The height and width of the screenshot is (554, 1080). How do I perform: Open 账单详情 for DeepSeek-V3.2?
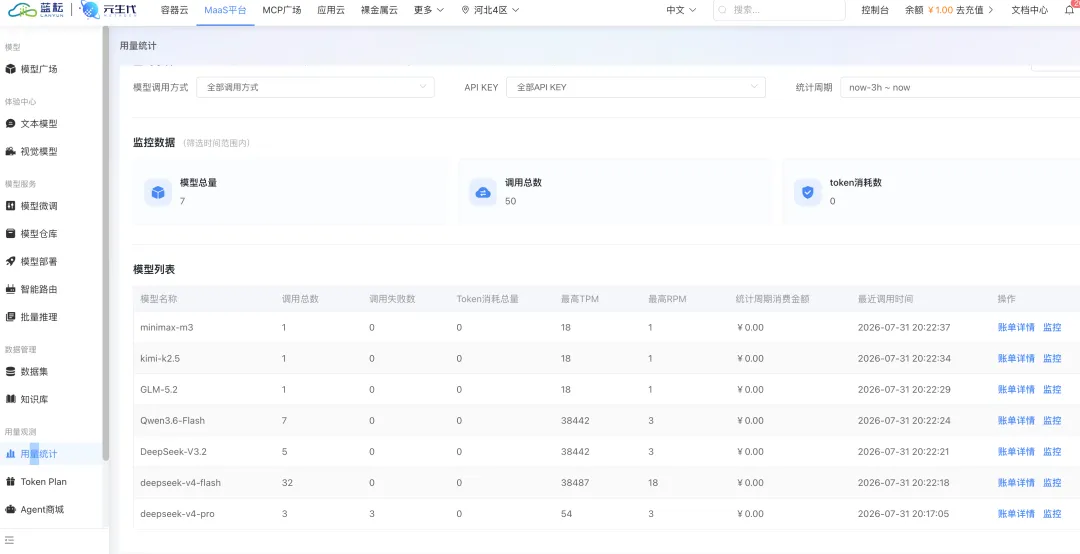pyautogui.click(x=1016, y=451)
